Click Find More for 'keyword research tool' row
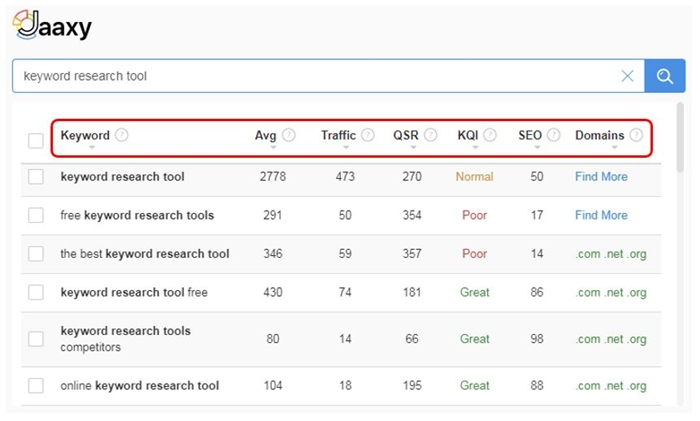700x421 pixels. point(601,177)
